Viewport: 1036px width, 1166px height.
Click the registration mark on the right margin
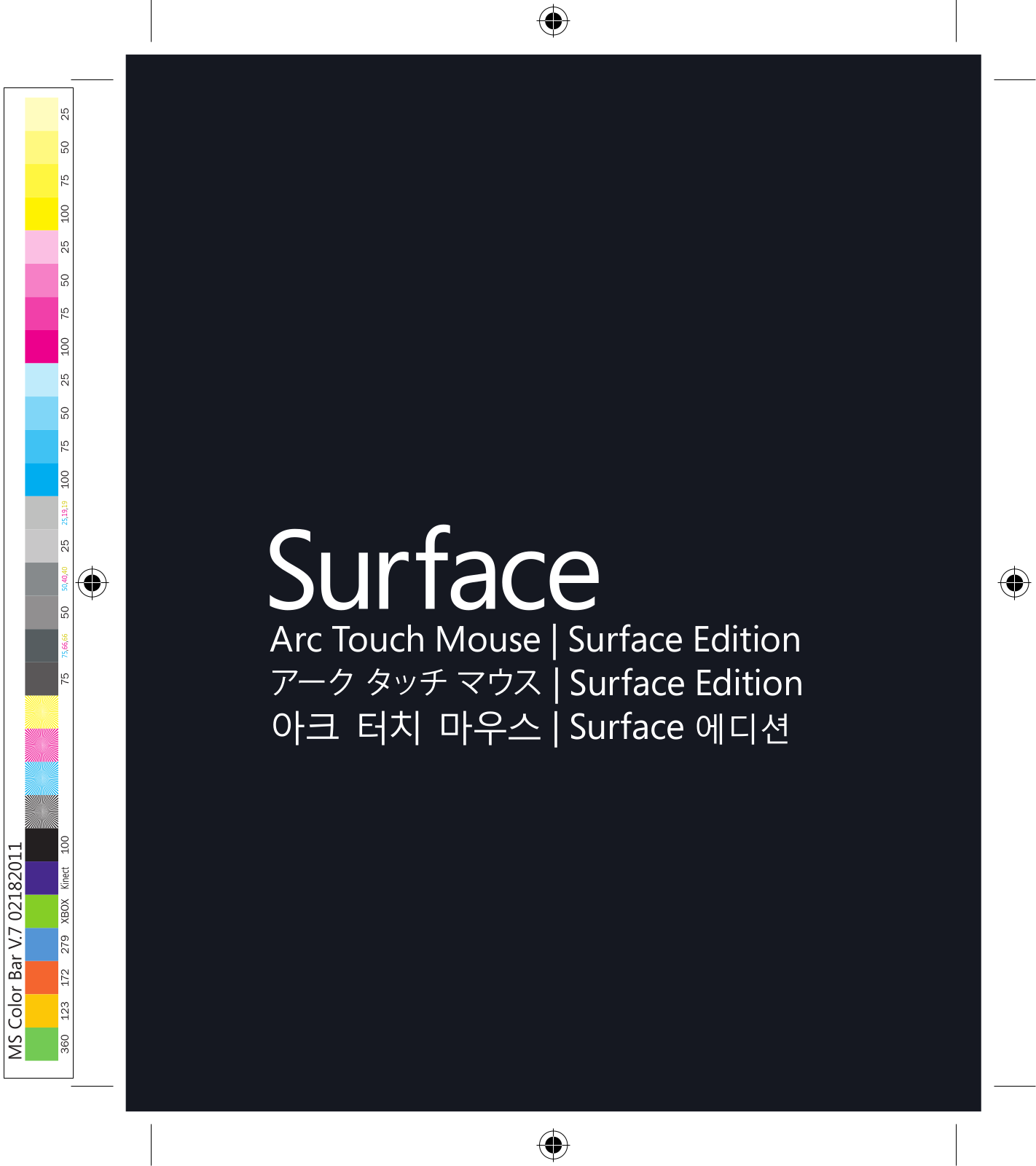(x=1015, y=583)
